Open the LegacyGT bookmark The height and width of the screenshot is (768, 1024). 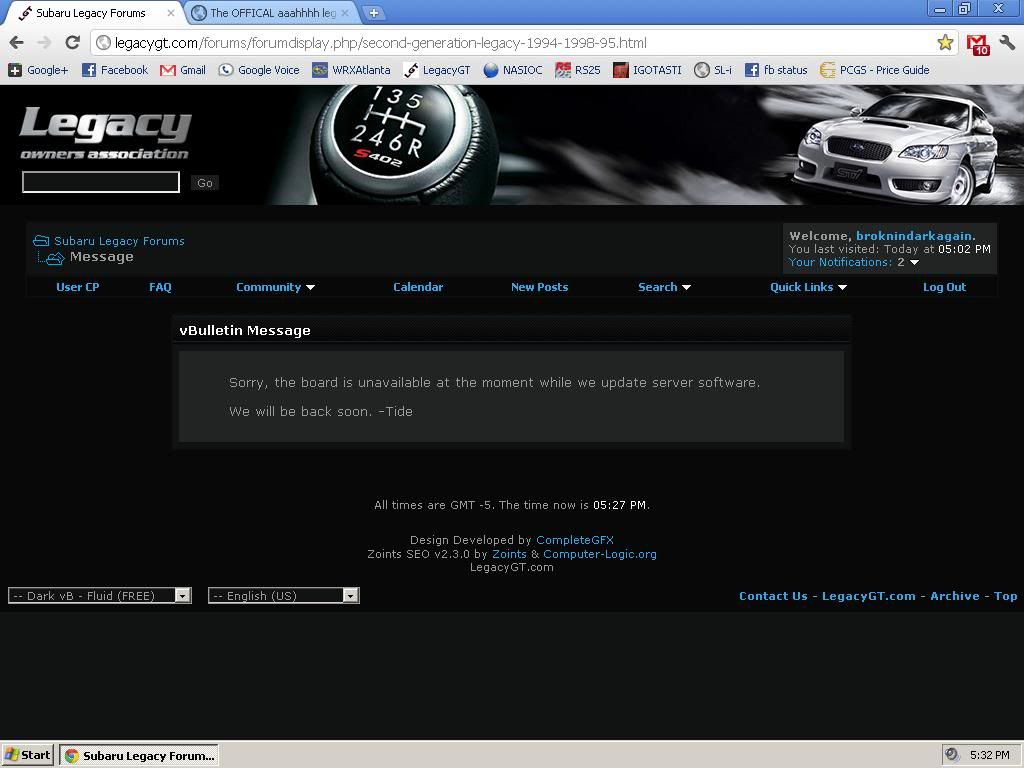tap(437, 70)
